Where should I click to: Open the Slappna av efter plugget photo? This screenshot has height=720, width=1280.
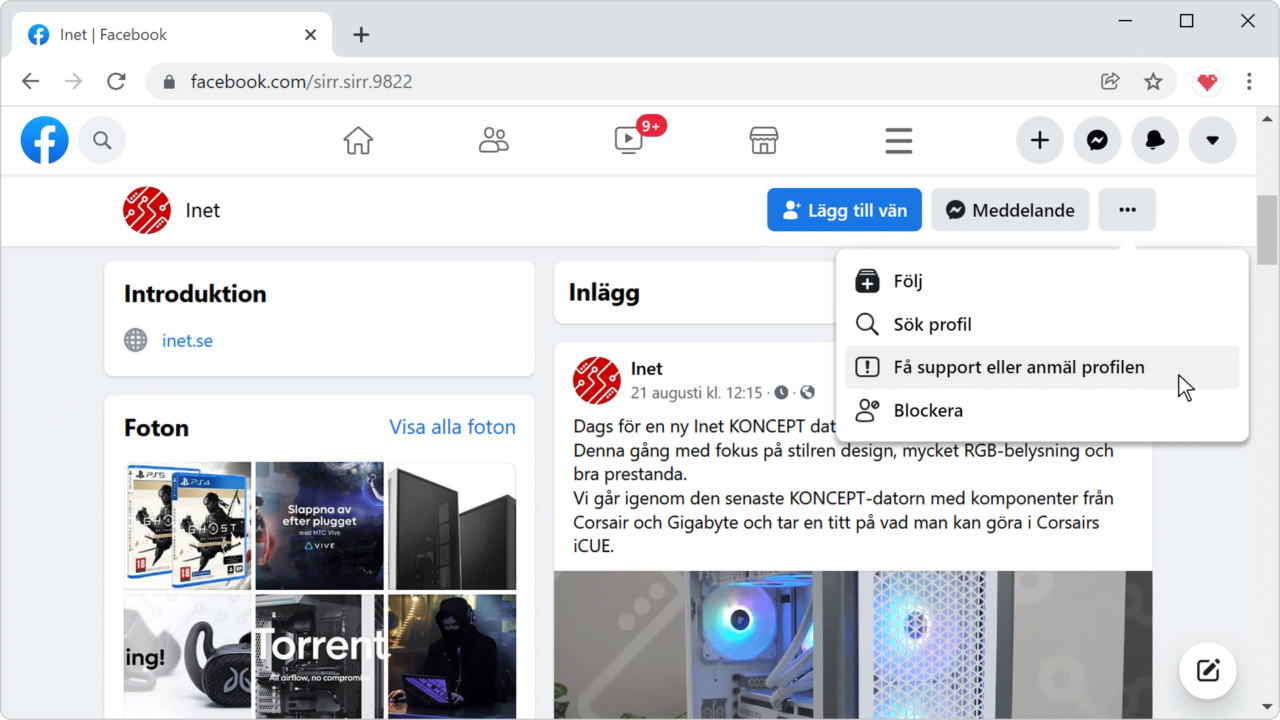319,525
